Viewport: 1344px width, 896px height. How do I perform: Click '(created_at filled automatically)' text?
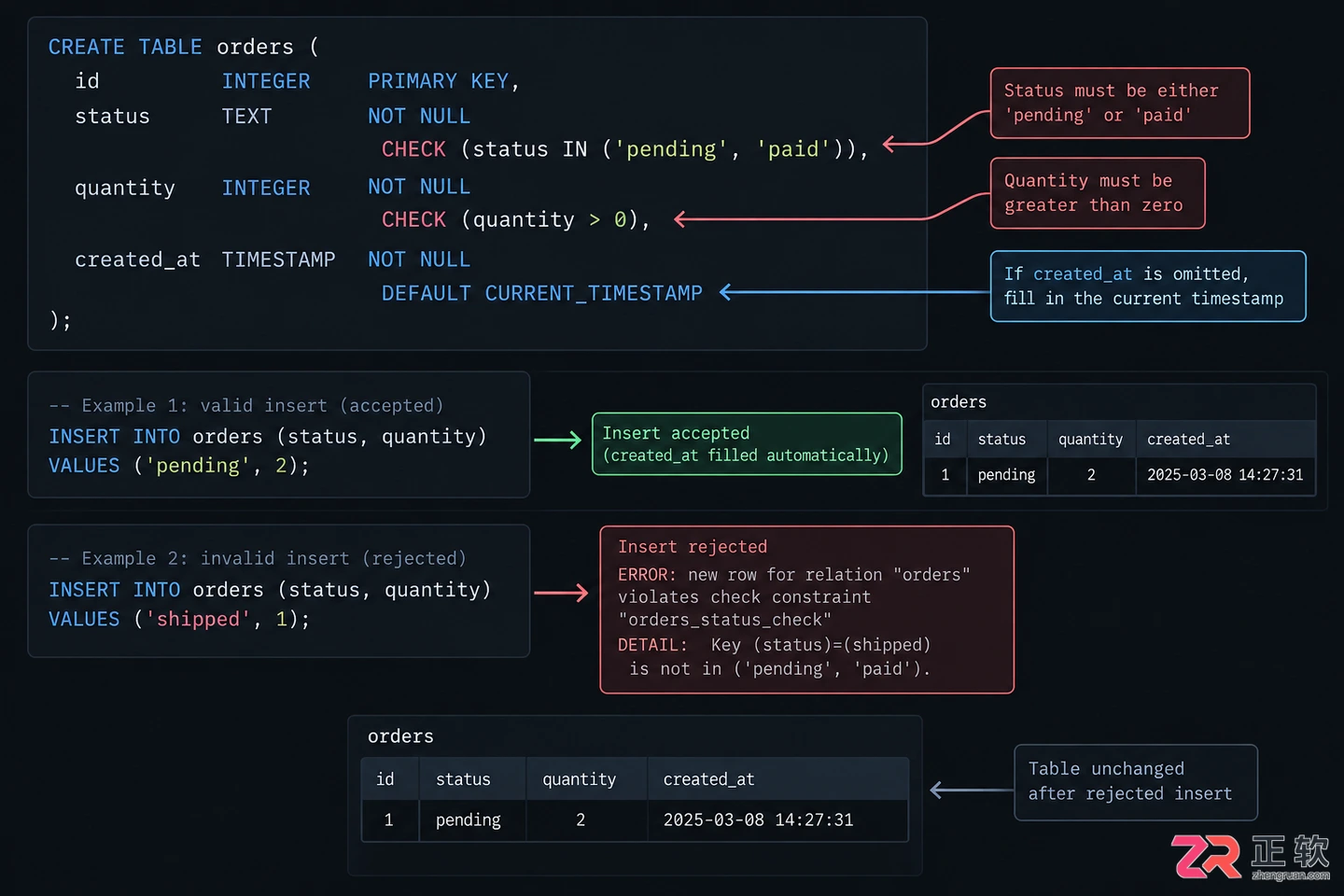pyautogui.click(x=746, y=455)
